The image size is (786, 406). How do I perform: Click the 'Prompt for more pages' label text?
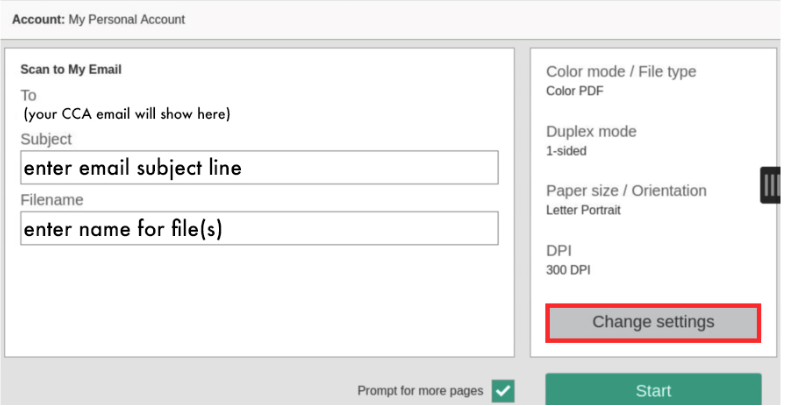[x=420, y=390]
